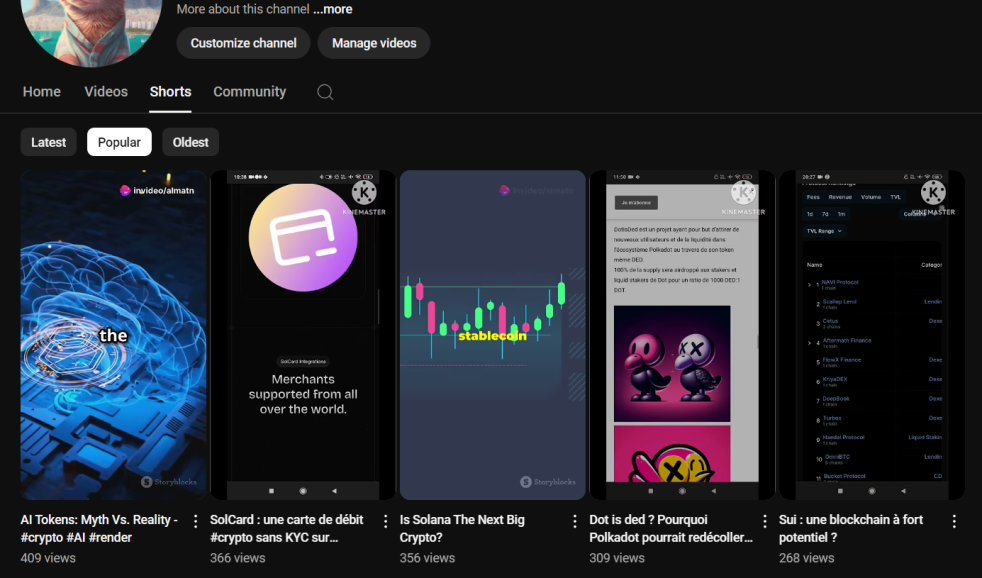Click the 309 views text
Viewport: 982px width, 578px height.
[x=617, y=558]
